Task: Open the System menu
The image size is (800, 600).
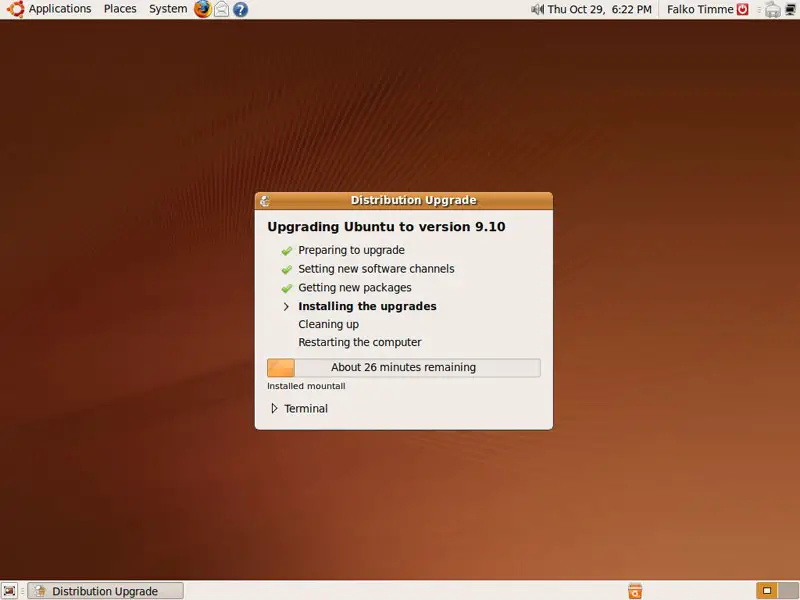Action: click(x=168, y=9)
